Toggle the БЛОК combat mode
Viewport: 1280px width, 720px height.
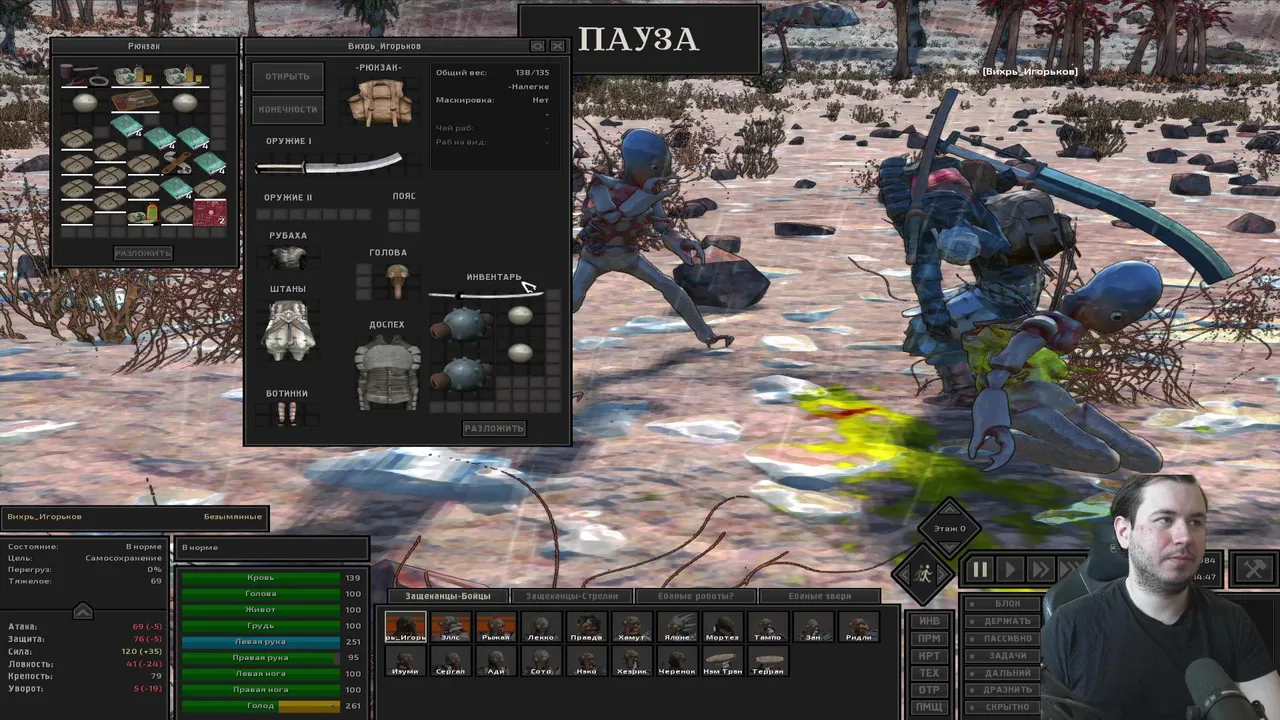1000,604
